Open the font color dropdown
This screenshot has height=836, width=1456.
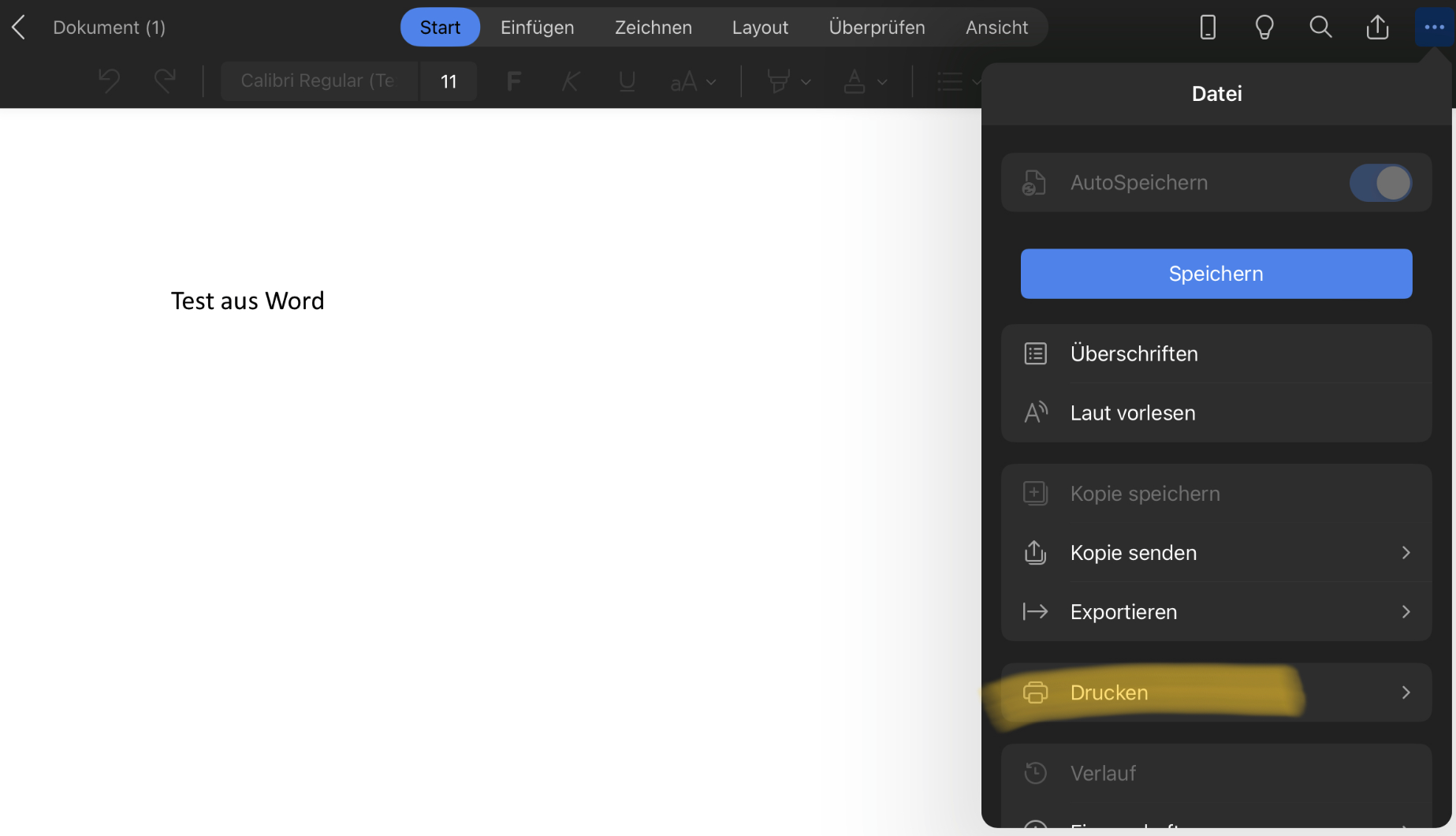click(881, 81)
